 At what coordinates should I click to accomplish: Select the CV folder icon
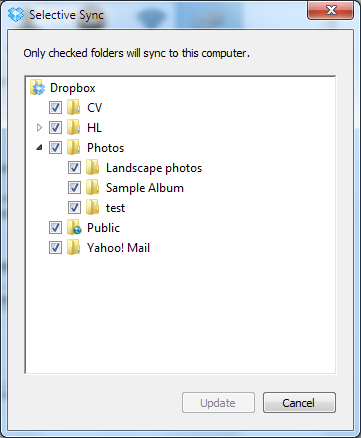(x=73, y=108)
